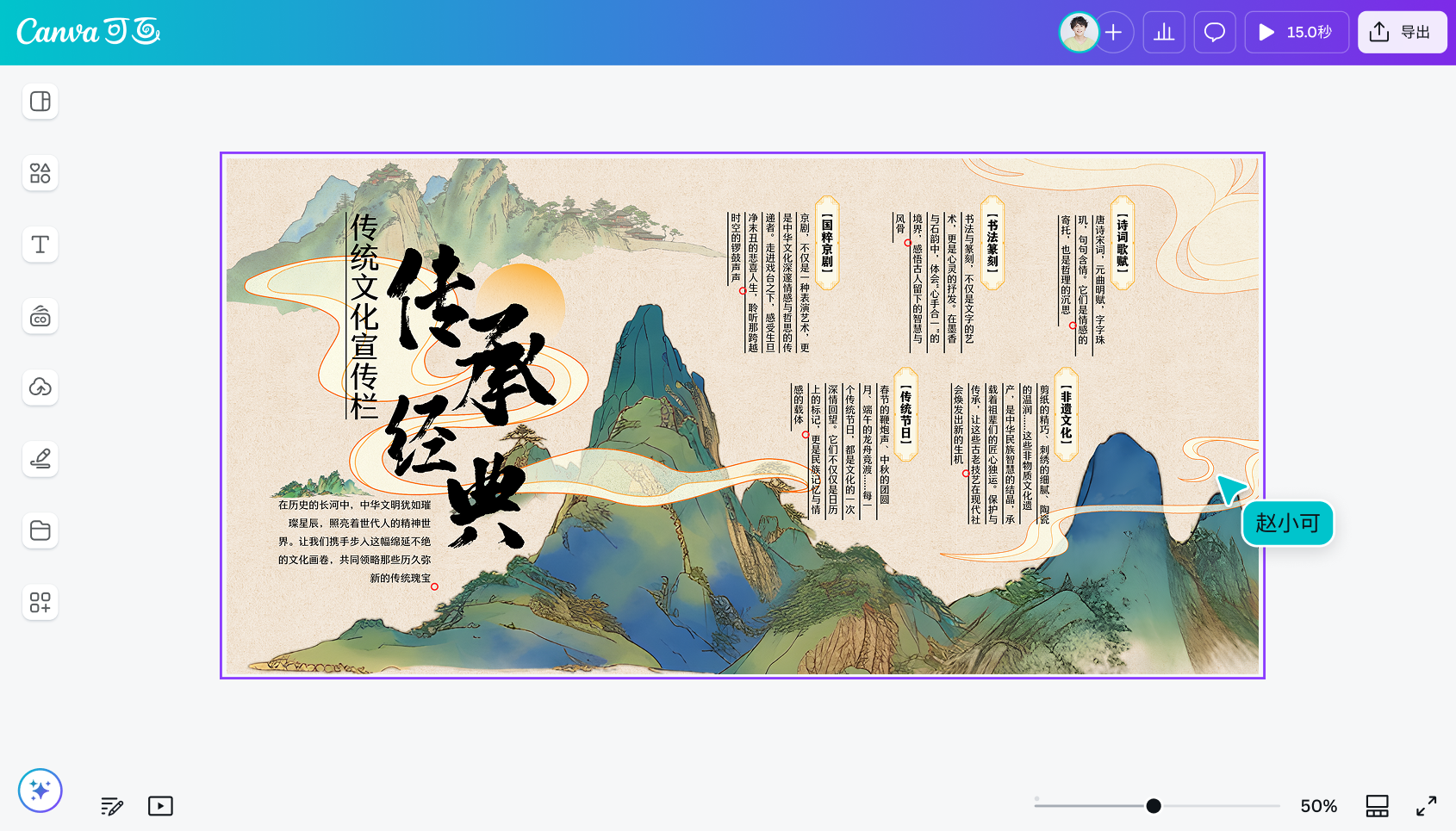The image size is (1456, 831).
Task: Open the Canva 可画 home logo
Action: [x=89, y=32]
